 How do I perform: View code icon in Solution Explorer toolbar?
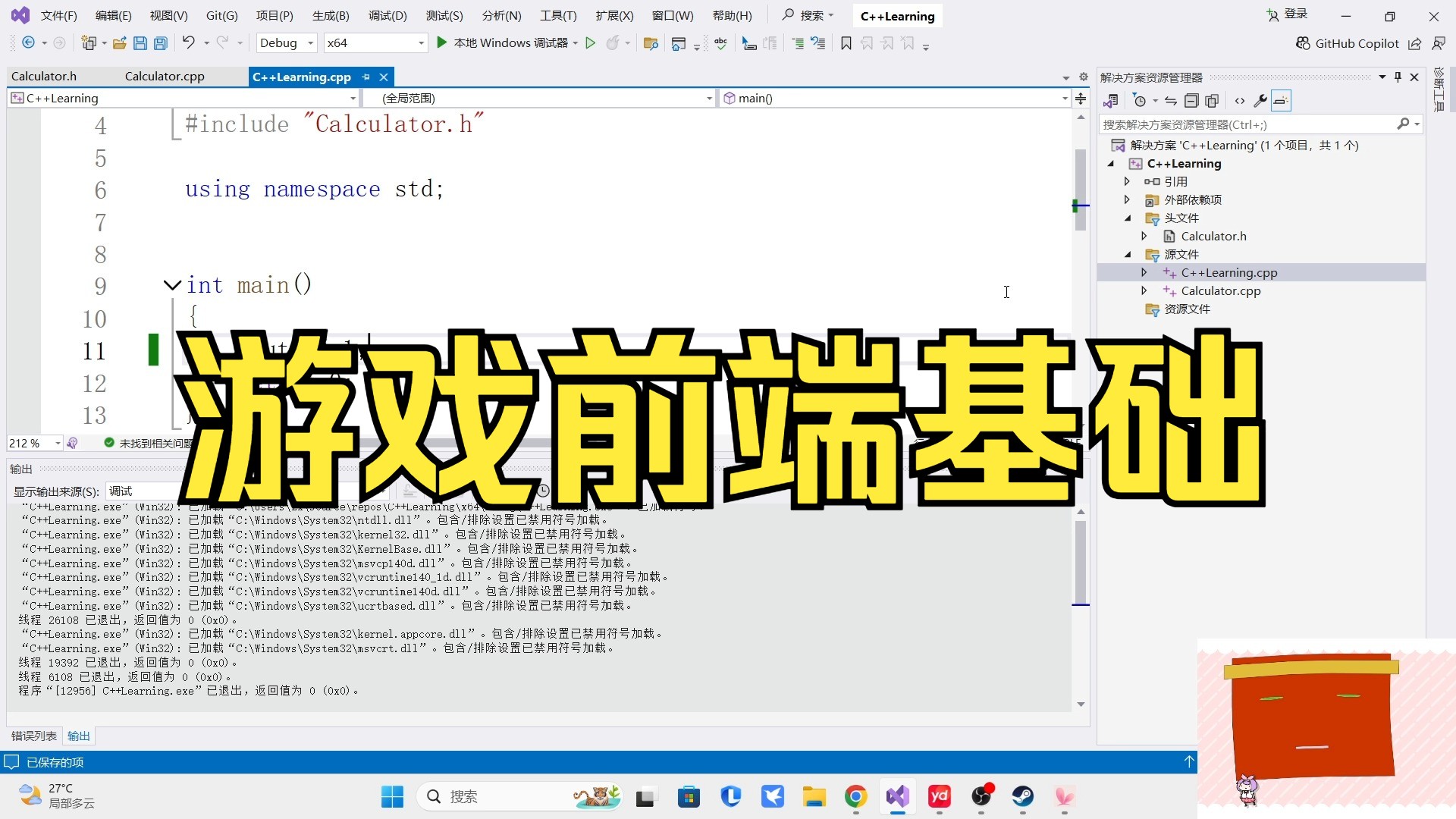pos(1240,101)
